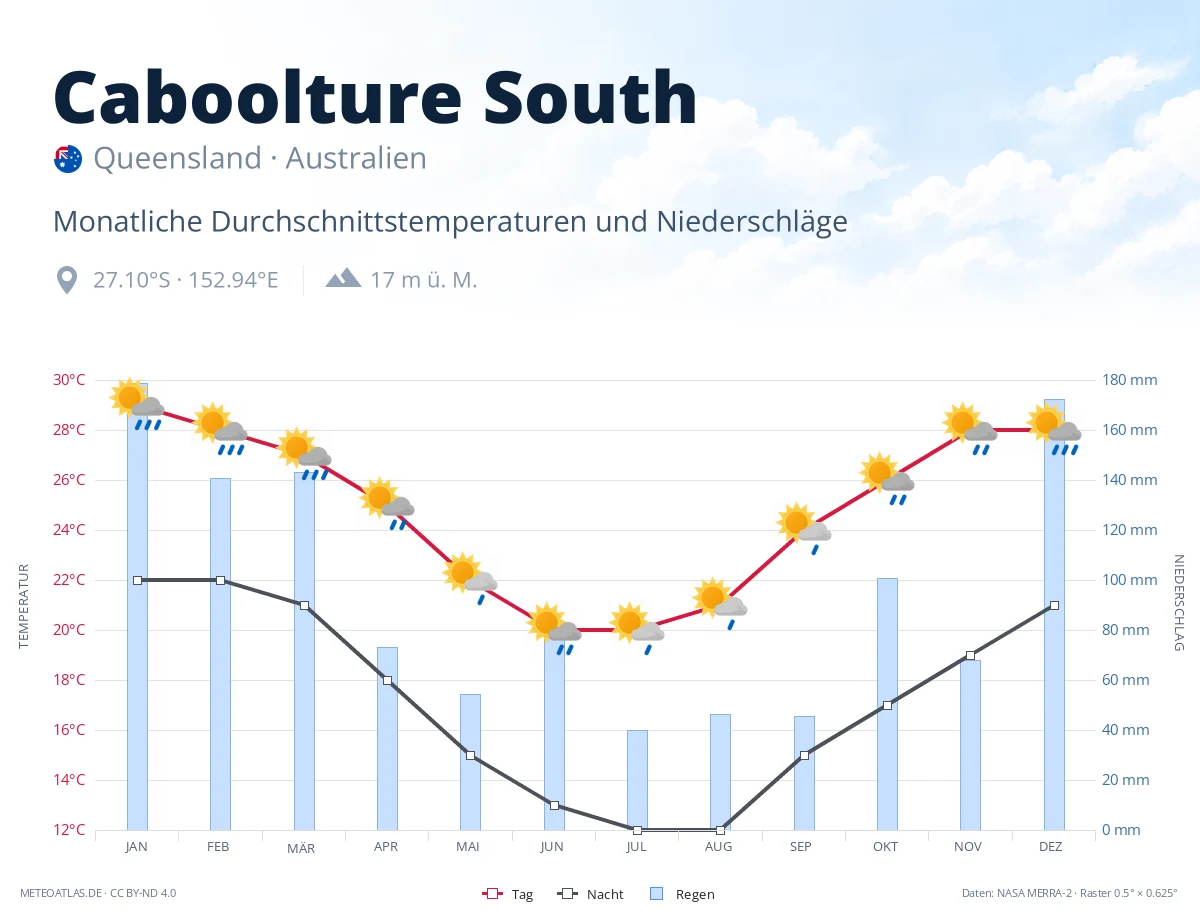Viewport: 1200px width, 920px height.
Task: Click March night temperature marker at 21°C
Action: [304, 605]
